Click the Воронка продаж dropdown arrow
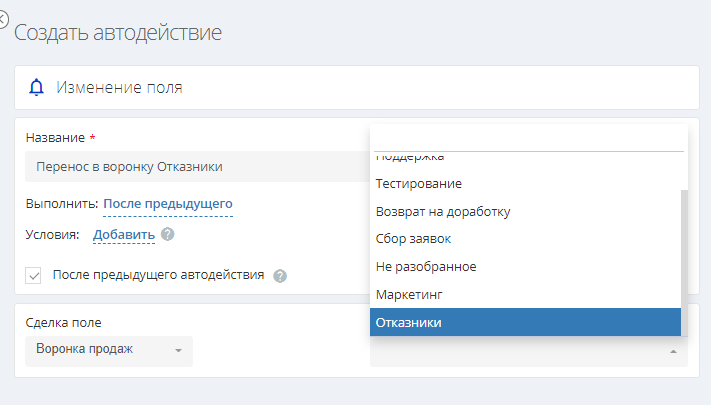 [x=178, y=351]
